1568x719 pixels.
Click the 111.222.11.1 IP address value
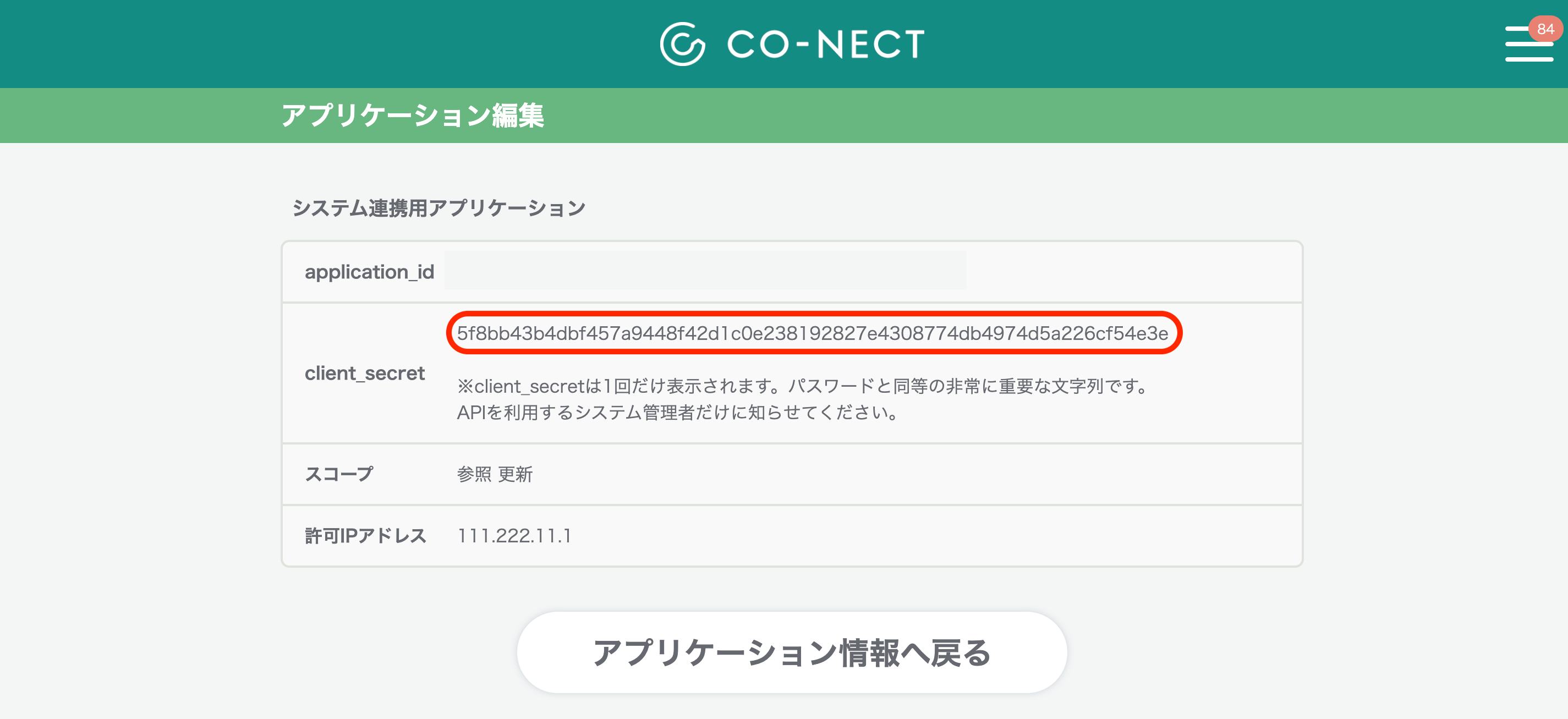514,536
